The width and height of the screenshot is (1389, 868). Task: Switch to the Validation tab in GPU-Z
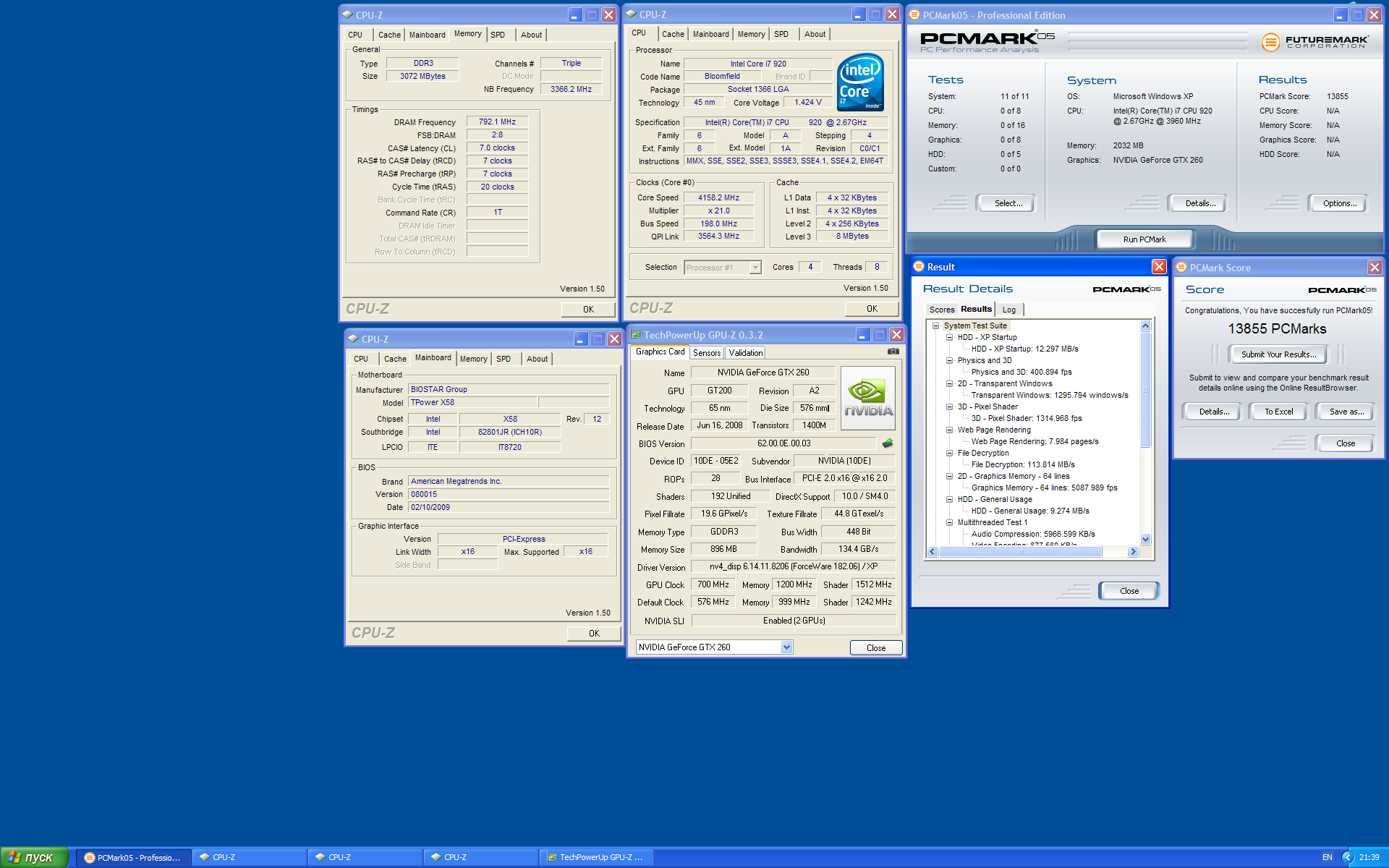745,353
